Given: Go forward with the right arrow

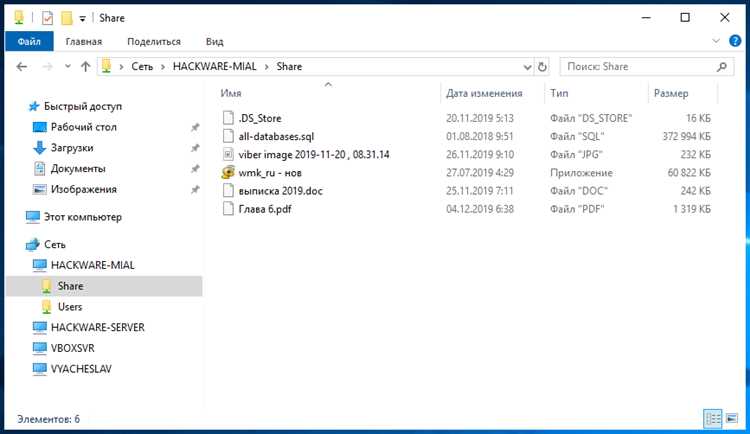Looking at the screenshot, I should pos(47,67).
